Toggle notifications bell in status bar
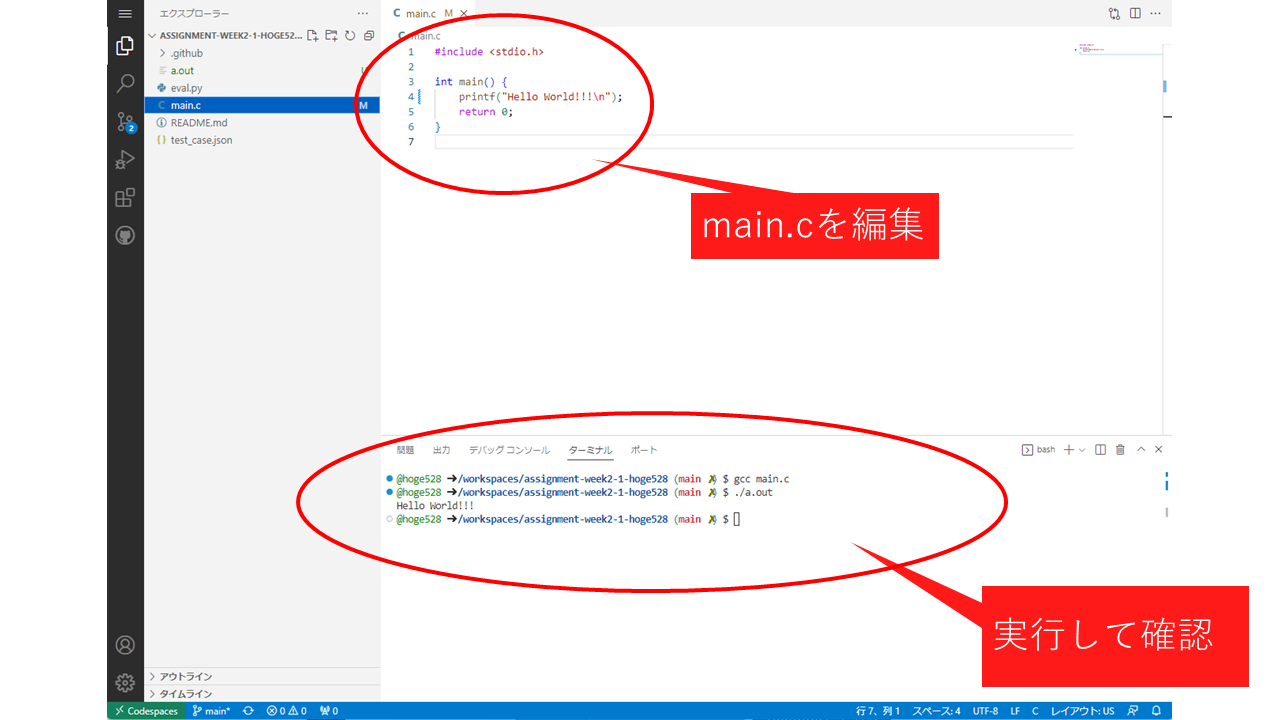1280x720 pixels. pyautogui.click(x=1155, y=711)
